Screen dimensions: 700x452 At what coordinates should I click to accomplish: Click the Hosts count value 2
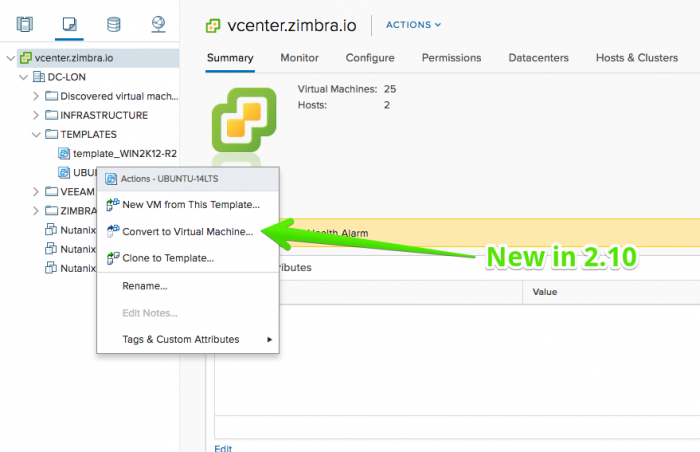tap(387, 105)
